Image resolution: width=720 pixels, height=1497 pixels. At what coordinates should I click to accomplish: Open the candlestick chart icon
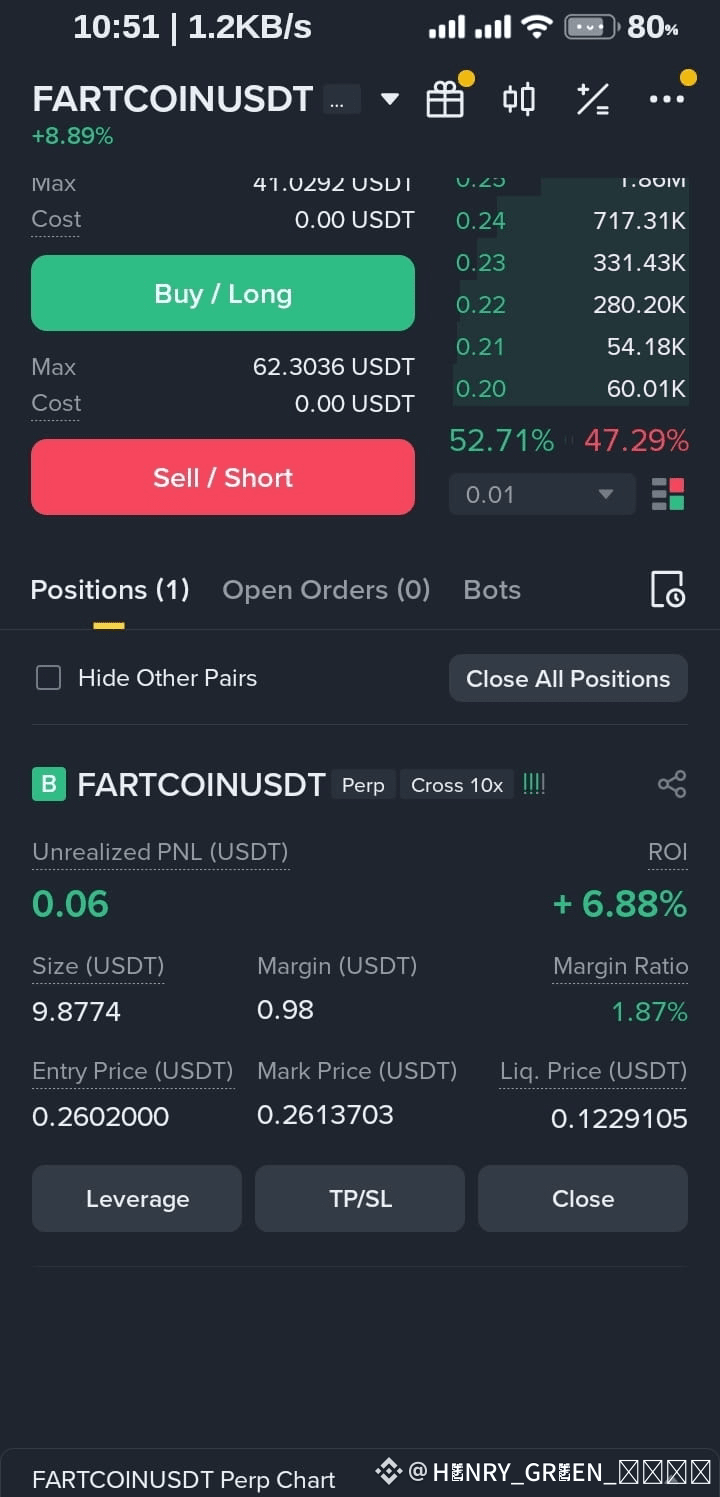[519, 99]
